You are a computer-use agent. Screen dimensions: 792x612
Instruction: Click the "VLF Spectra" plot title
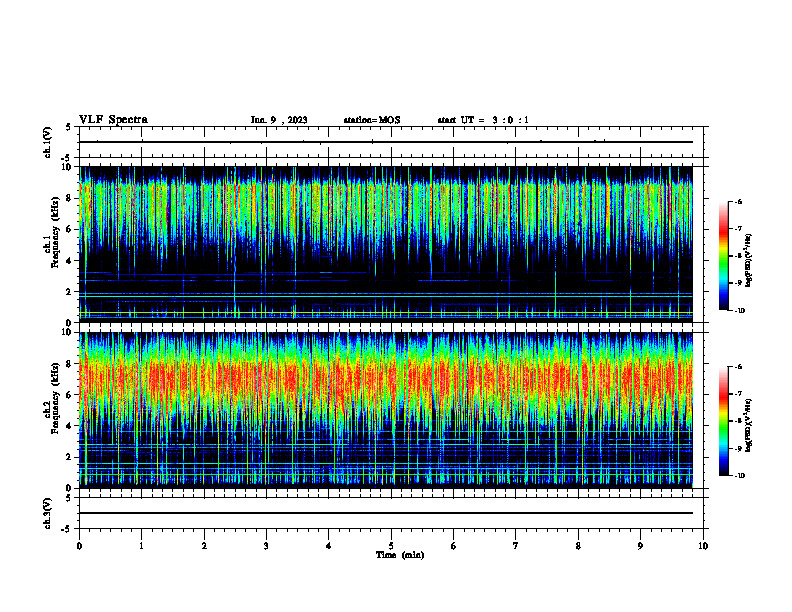113,120
